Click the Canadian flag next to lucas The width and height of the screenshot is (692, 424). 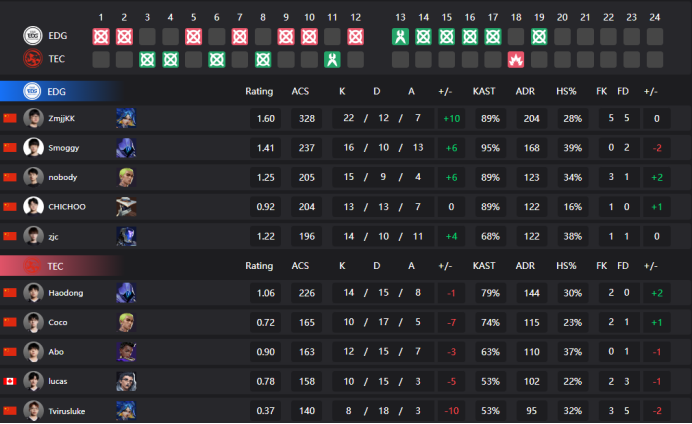tap(11, 382)
